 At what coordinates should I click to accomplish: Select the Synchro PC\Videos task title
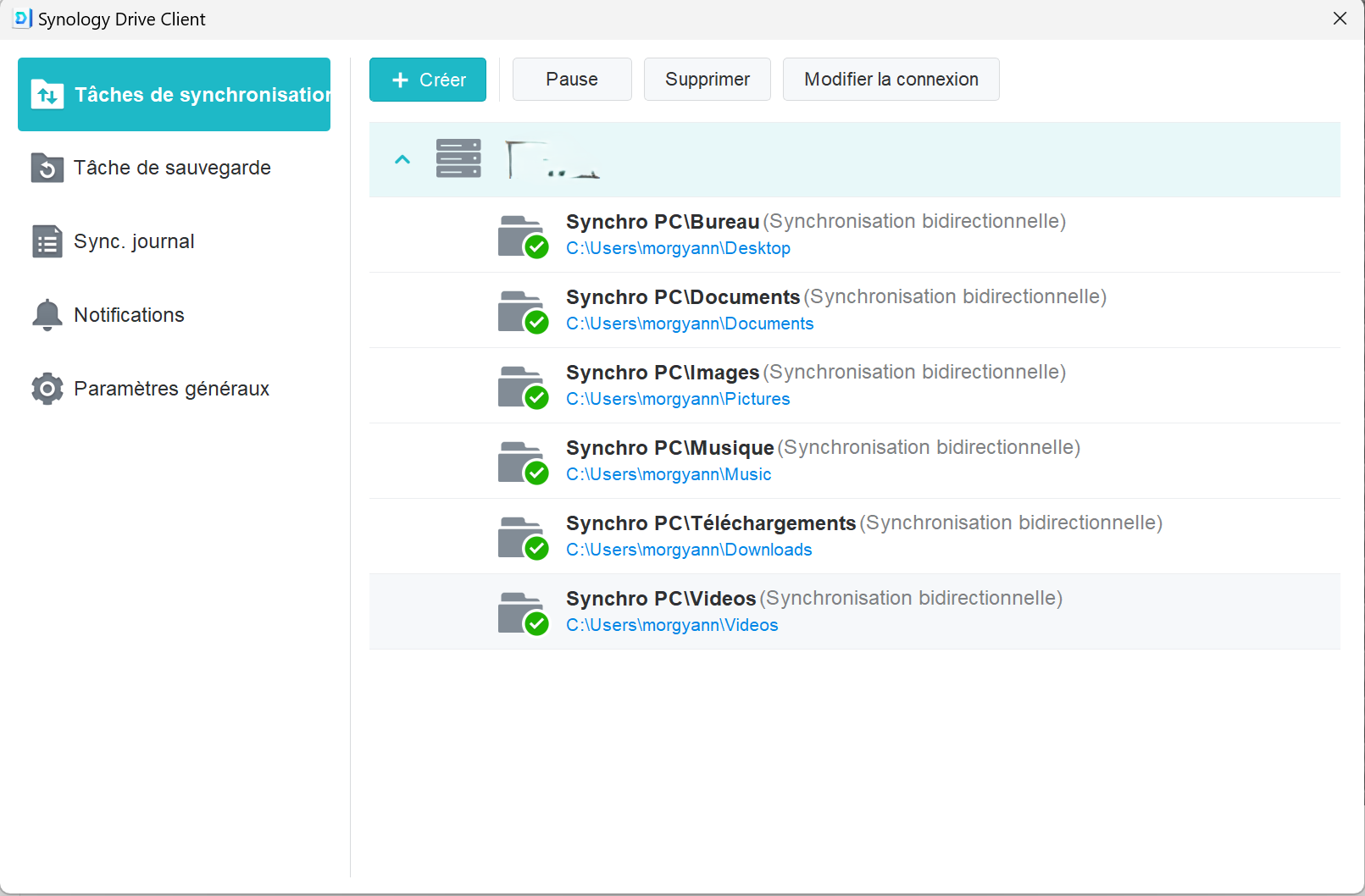coord(661,599)
